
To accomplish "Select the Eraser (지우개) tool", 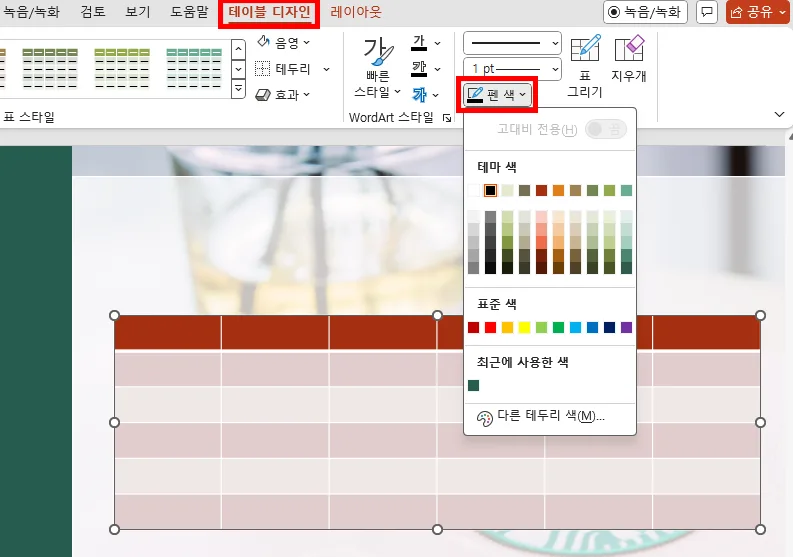I will (x=629, y=58).
